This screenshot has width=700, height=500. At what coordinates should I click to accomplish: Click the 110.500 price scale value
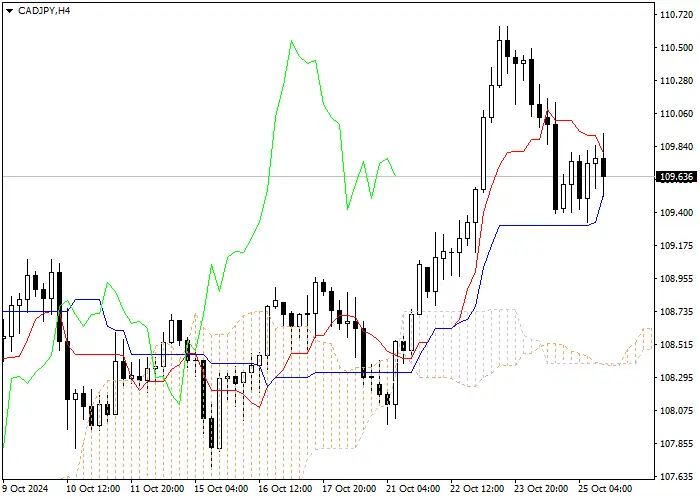tap(676, 48)
